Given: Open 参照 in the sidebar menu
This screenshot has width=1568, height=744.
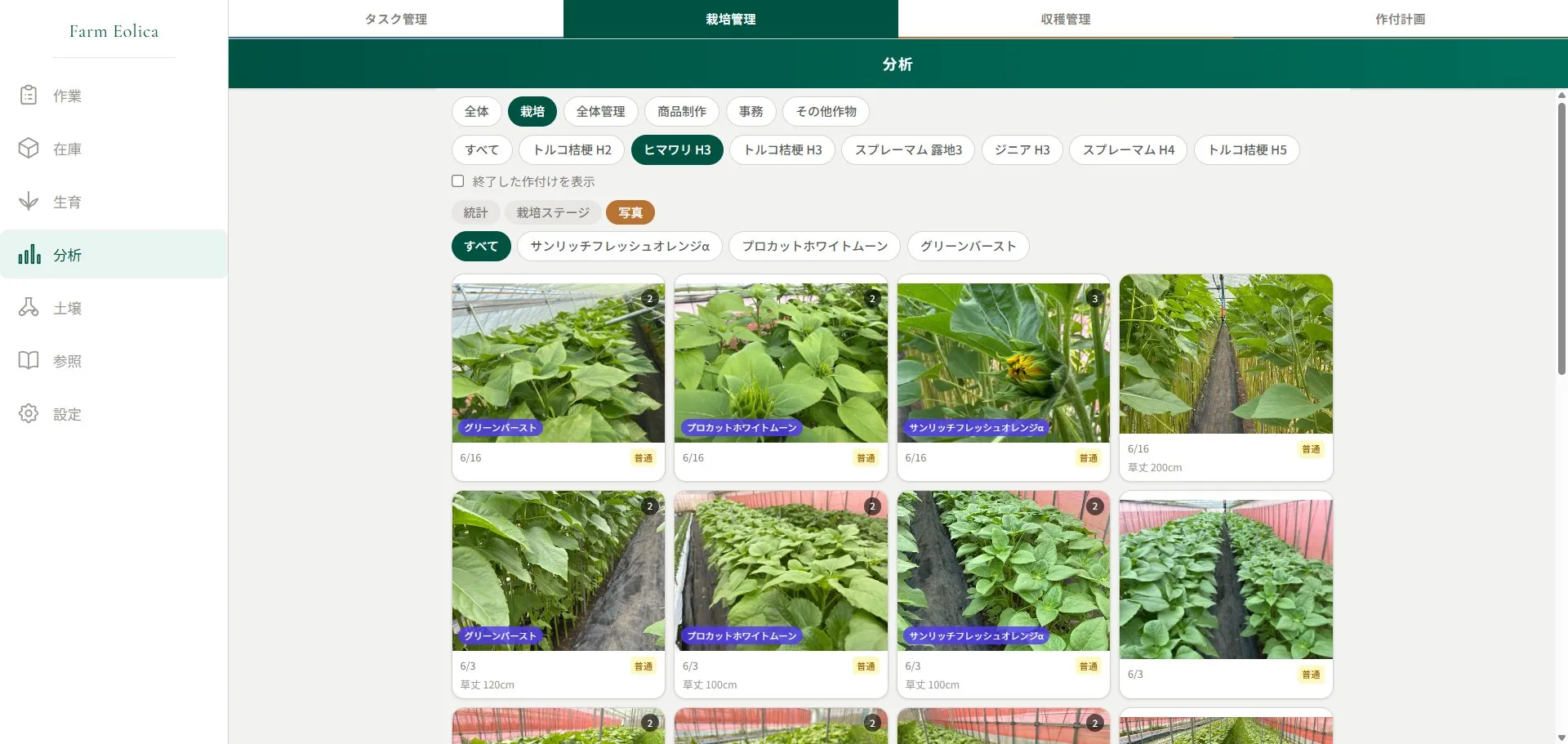Looking at the screenshot, I should click(114, 361).
